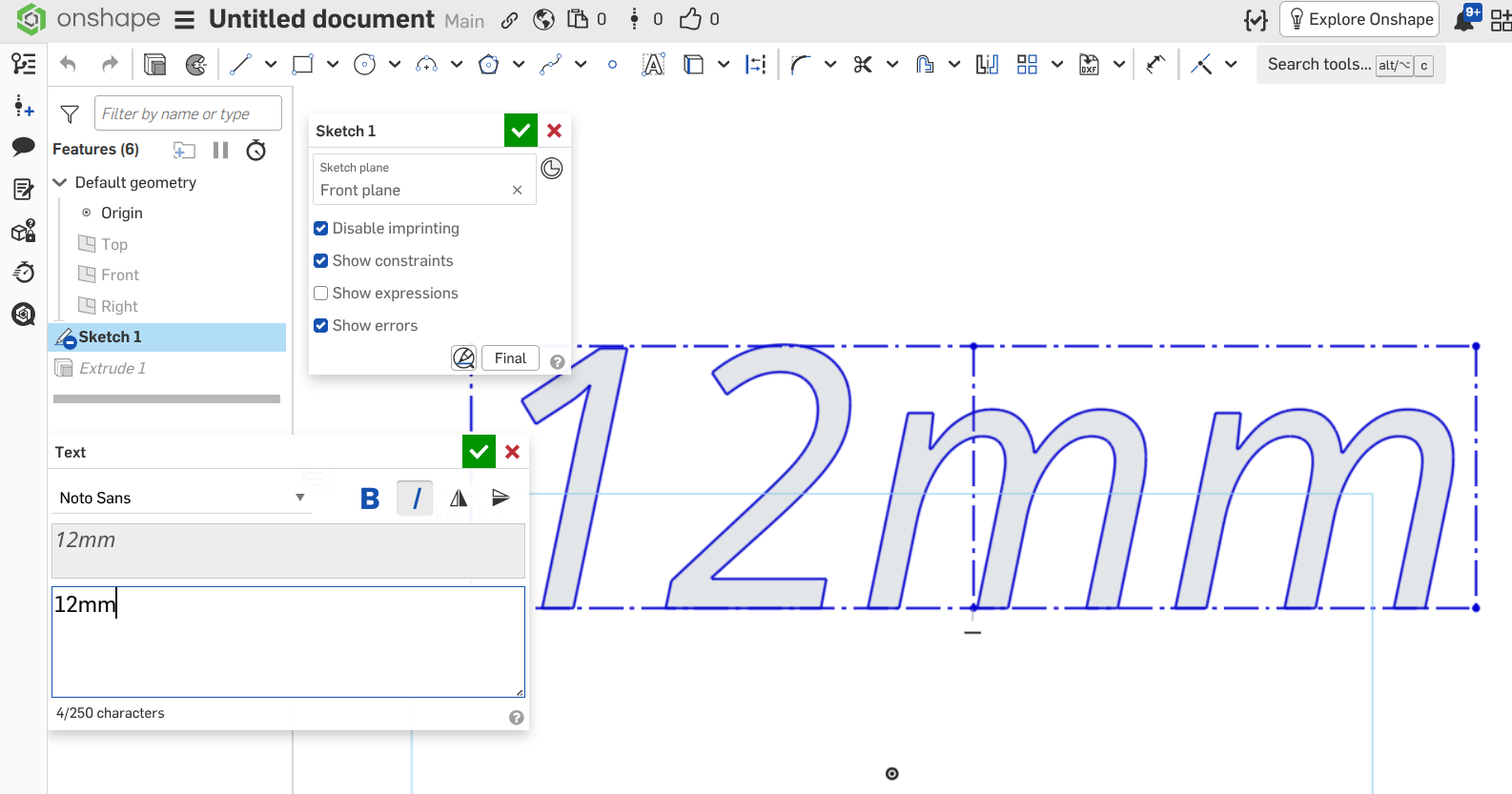This screenshot has width=1512, height=794.
Task: Click the Search tools field
Action: tap(1350, 64)
